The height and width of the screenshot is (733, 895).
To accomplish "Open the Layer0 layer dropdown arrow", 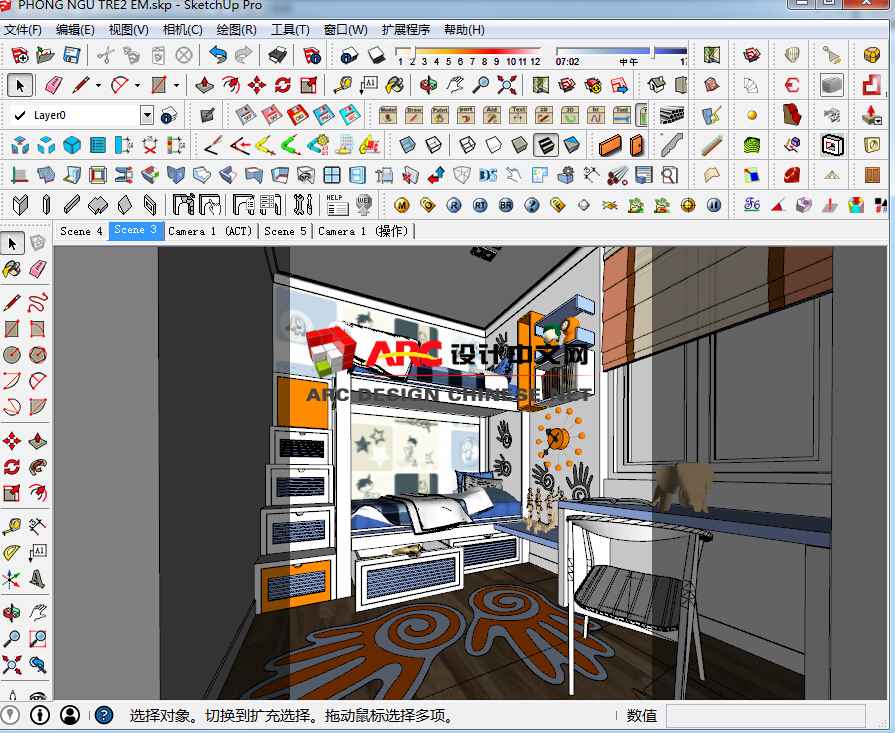I will coord(147,115).
